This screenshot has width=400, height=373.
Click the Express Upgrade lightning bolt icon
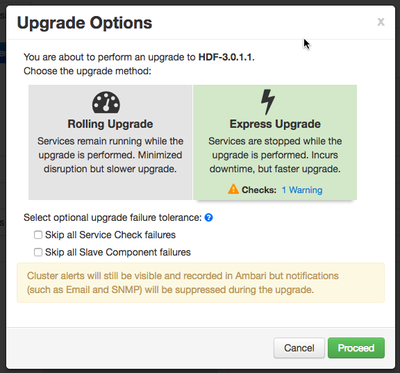(x=268, y=102)
